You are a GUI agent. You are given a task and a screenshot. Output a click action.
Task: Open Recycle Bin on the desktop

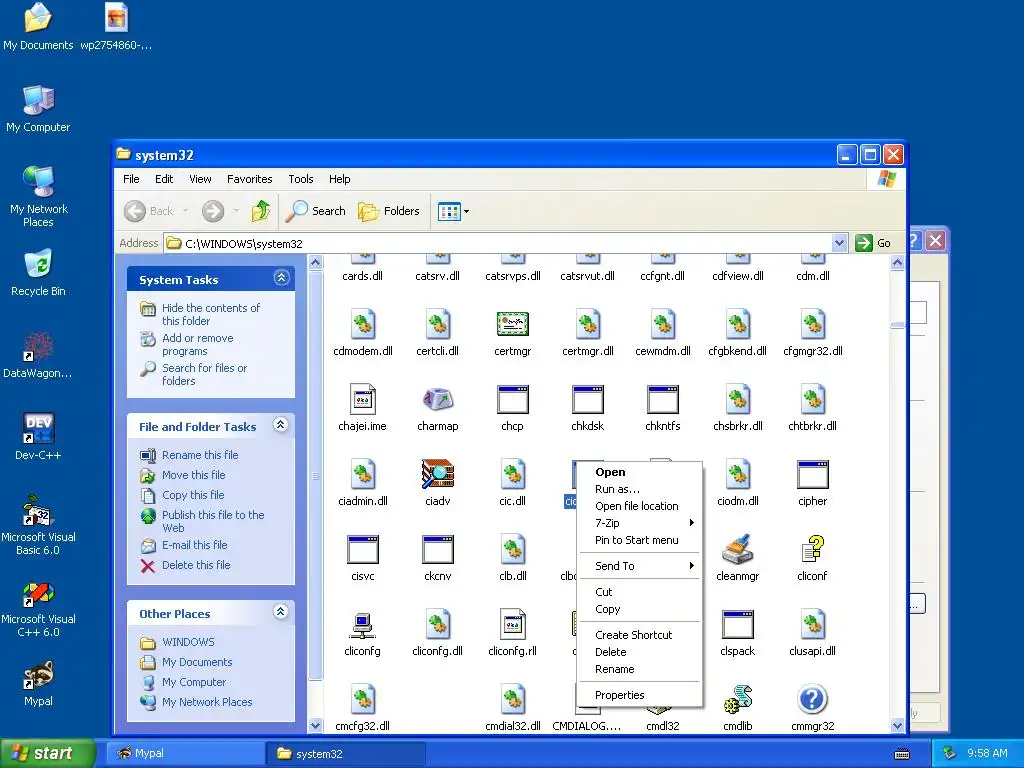click(x=38, y=273)
